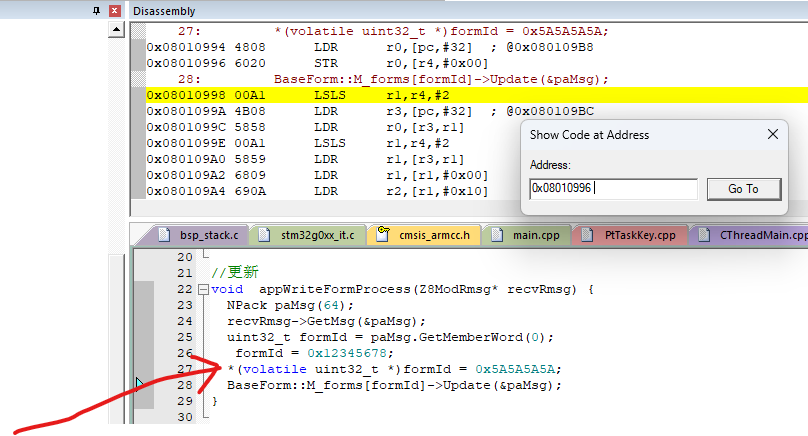Click line number 22 in editor gutter
The height and width of the screenshot is (436, 808).
click(x=184, y=290)
